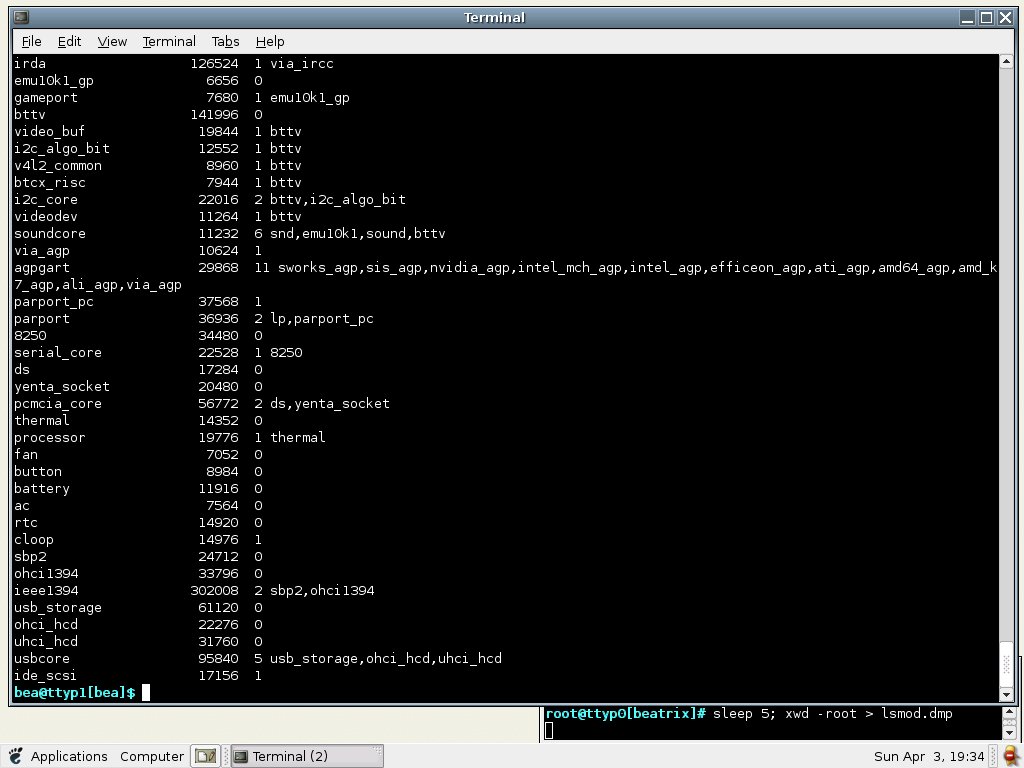The width and height of the screenshot is (1024, 768).
Task: Click the main terminal scrollbar thumb
Action: click(x=1006, y=664)
